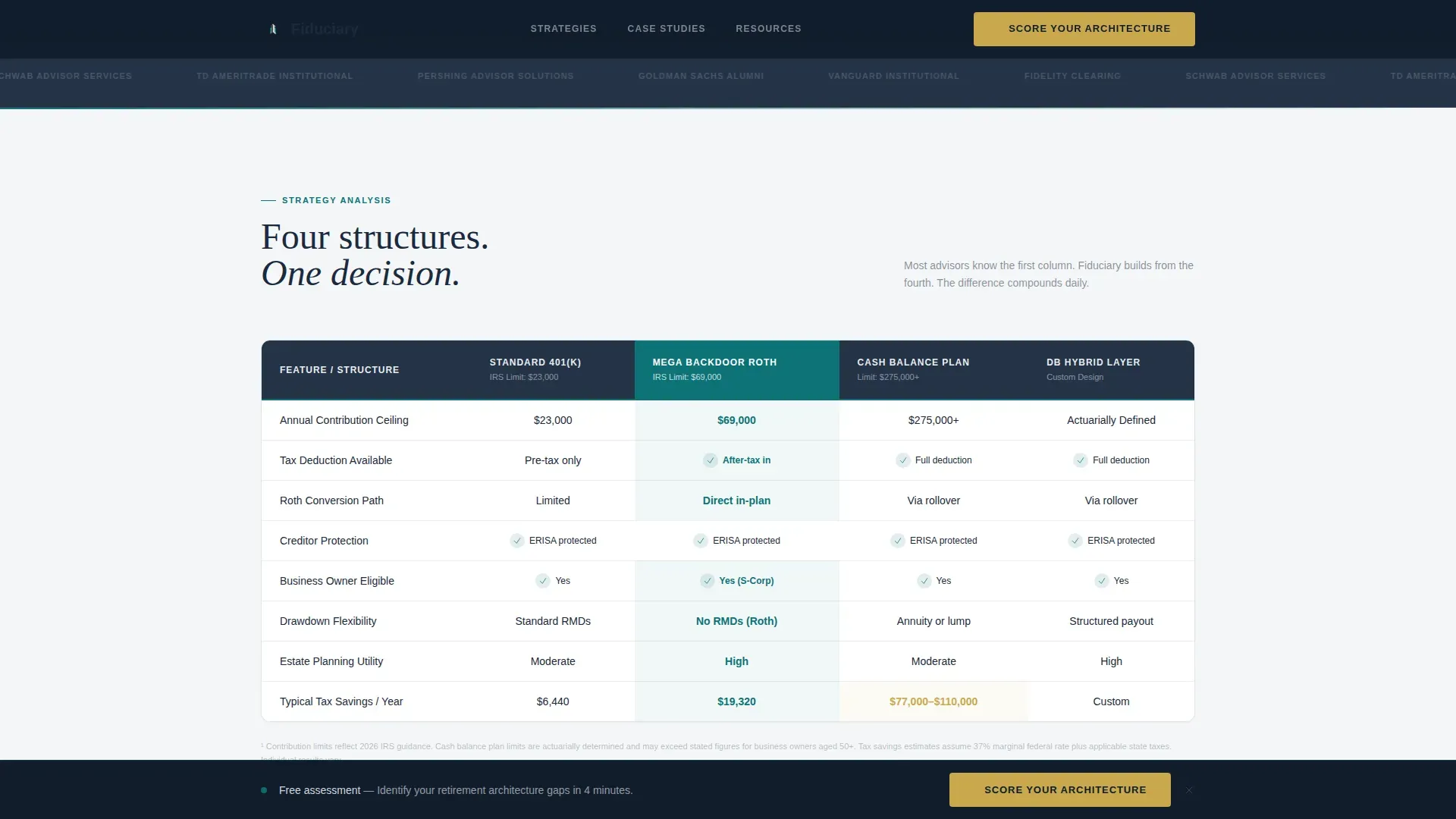Click the header Score Your Architecture button

click(1084, 29)
